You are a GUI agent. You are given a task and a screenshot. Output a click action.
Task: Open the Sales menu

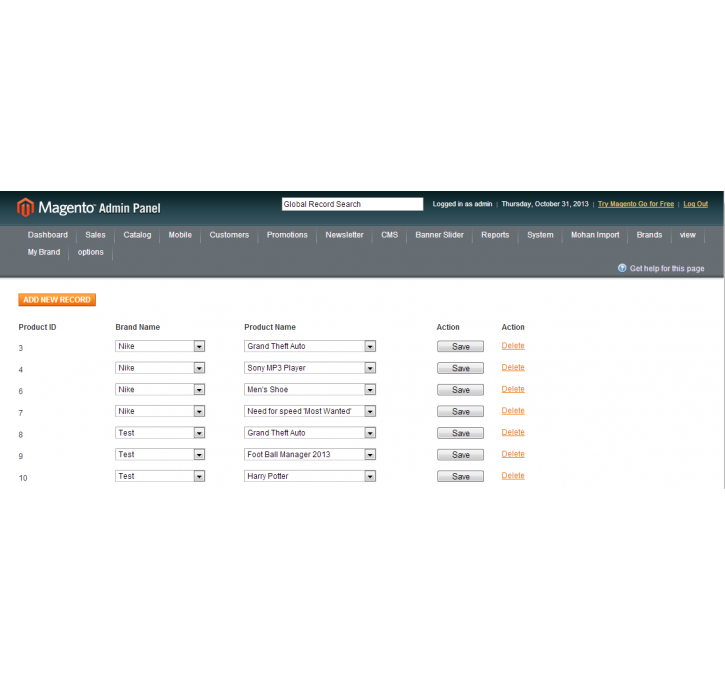click(x=95, y=235)
